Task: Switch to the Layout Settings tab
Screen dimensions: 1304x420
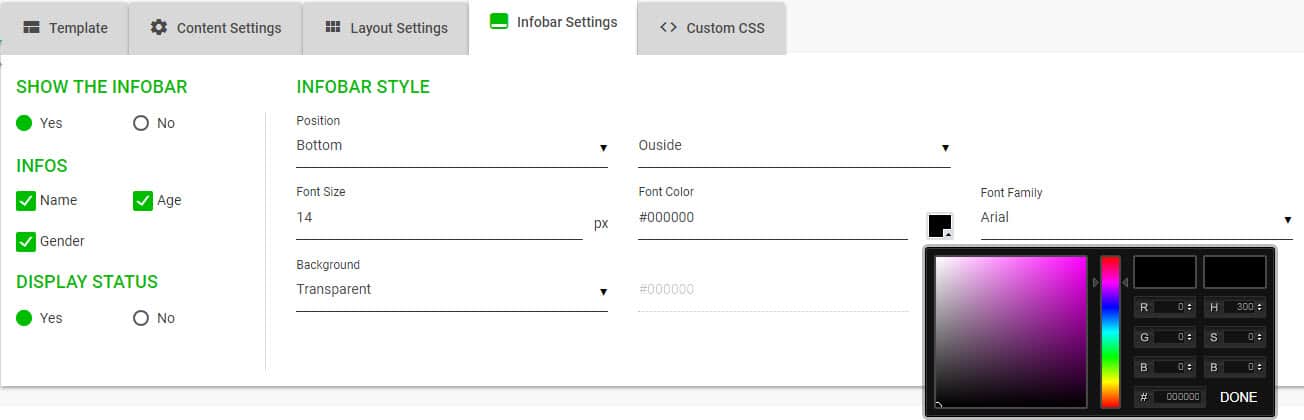Action: [x=386, y=28]
